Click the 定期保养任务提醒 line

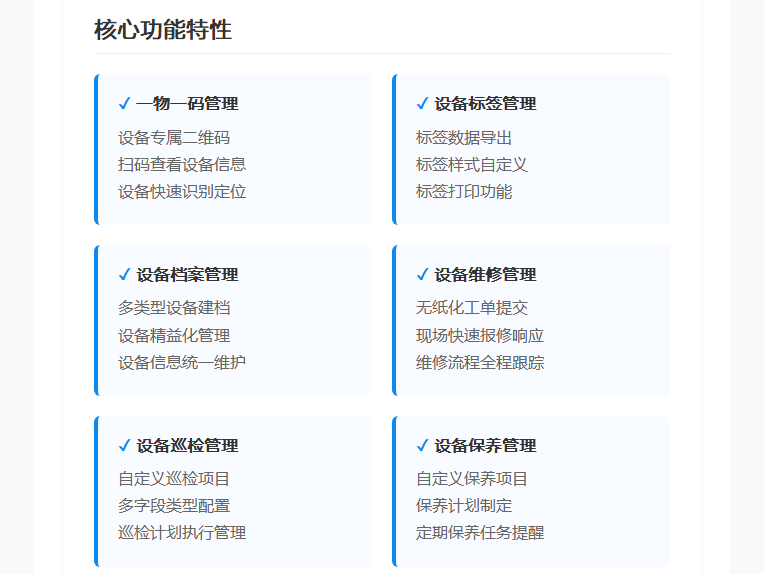pos(480,532)
